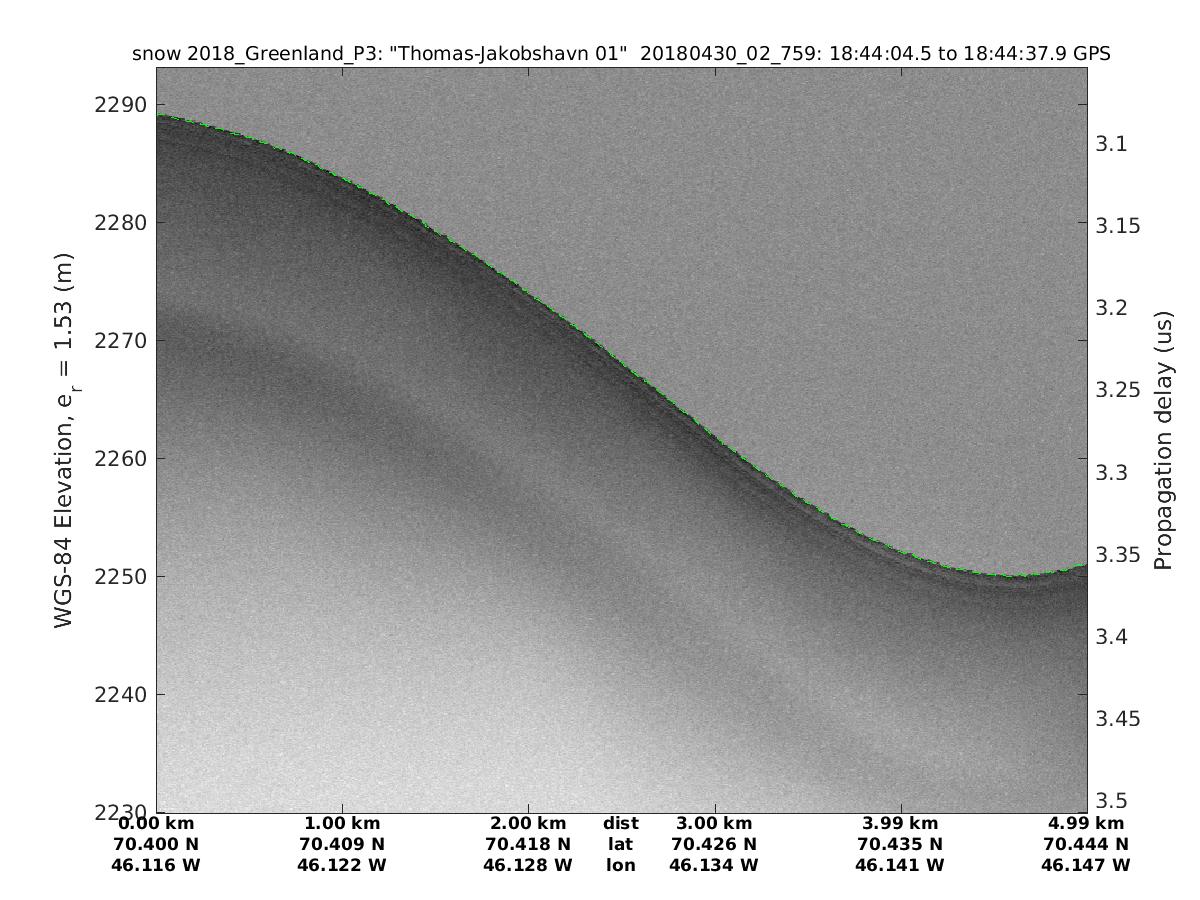Click the green dashed surface line's lowest point
This screenshot has height=900, width=1200.
point(1010,576)
